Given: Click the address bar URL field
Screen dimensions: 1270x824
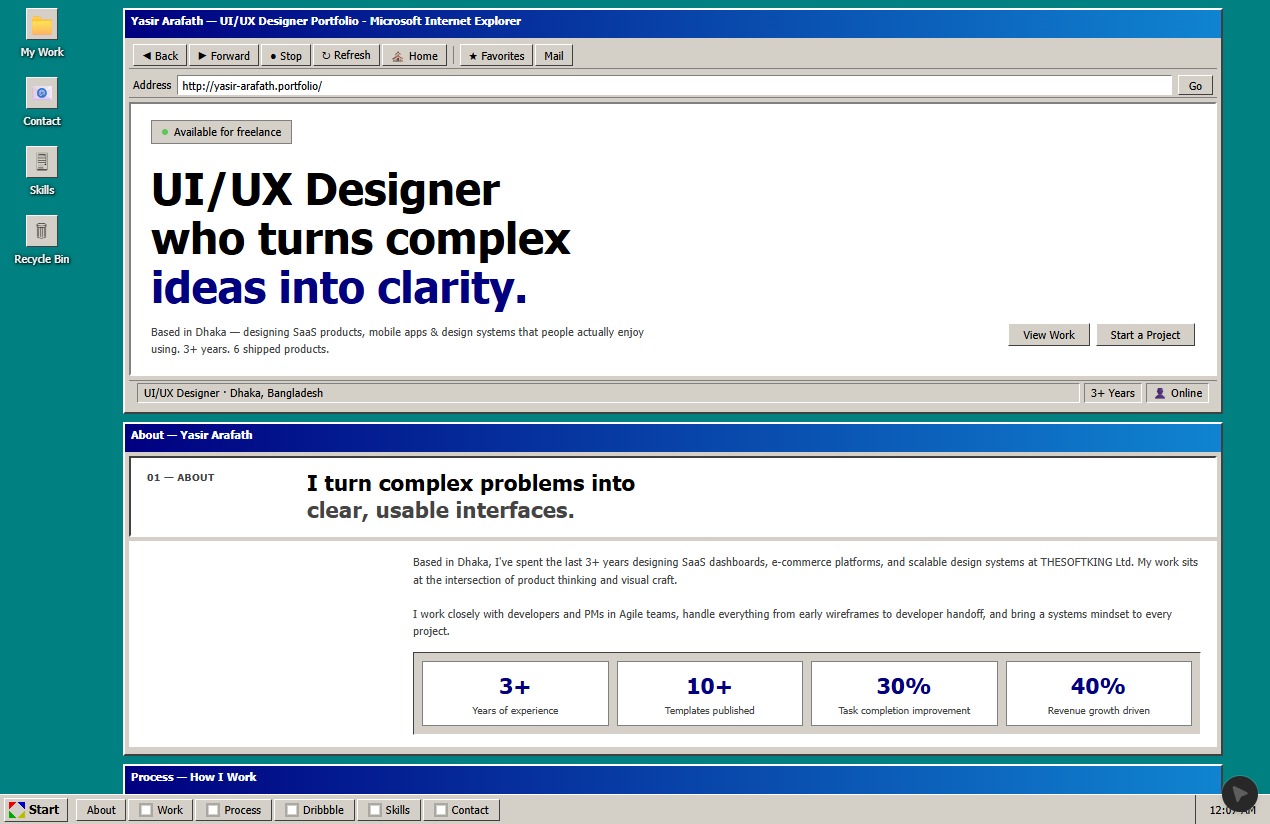Looking at the screenshot, I should (x=674, y=86).
